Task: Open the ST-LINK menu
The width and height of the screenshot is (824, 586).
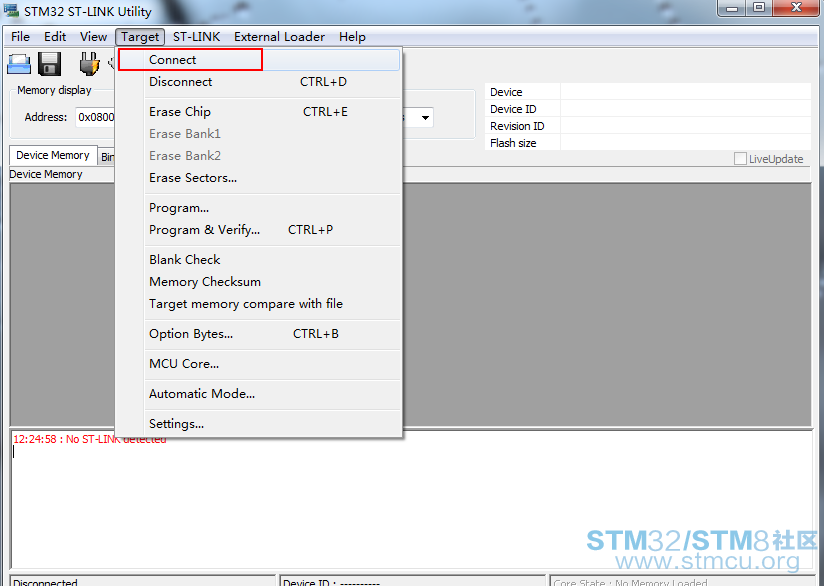Action: pyautogui.click(x=197, y=37)
